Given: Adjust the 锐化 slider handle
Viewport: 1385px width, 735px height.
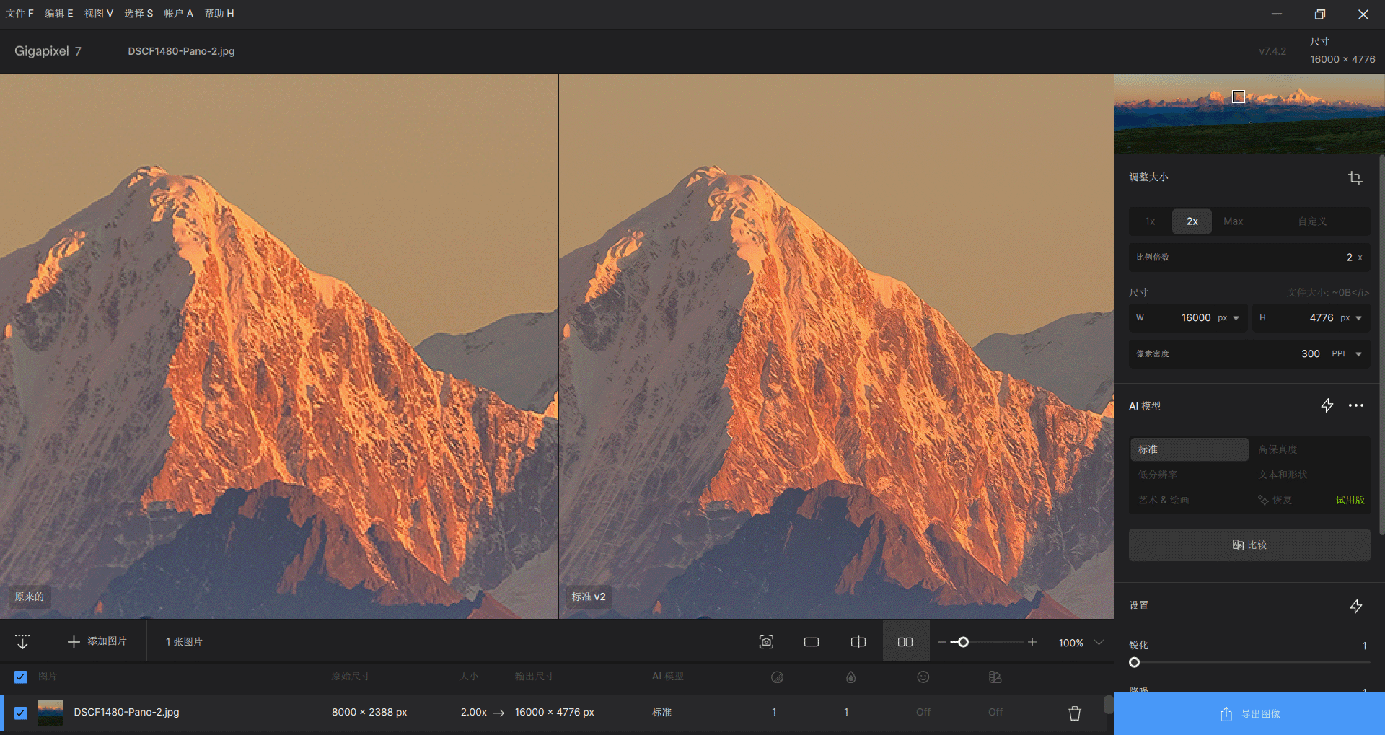Looking at the screenshot, I should pos(1134,662).
